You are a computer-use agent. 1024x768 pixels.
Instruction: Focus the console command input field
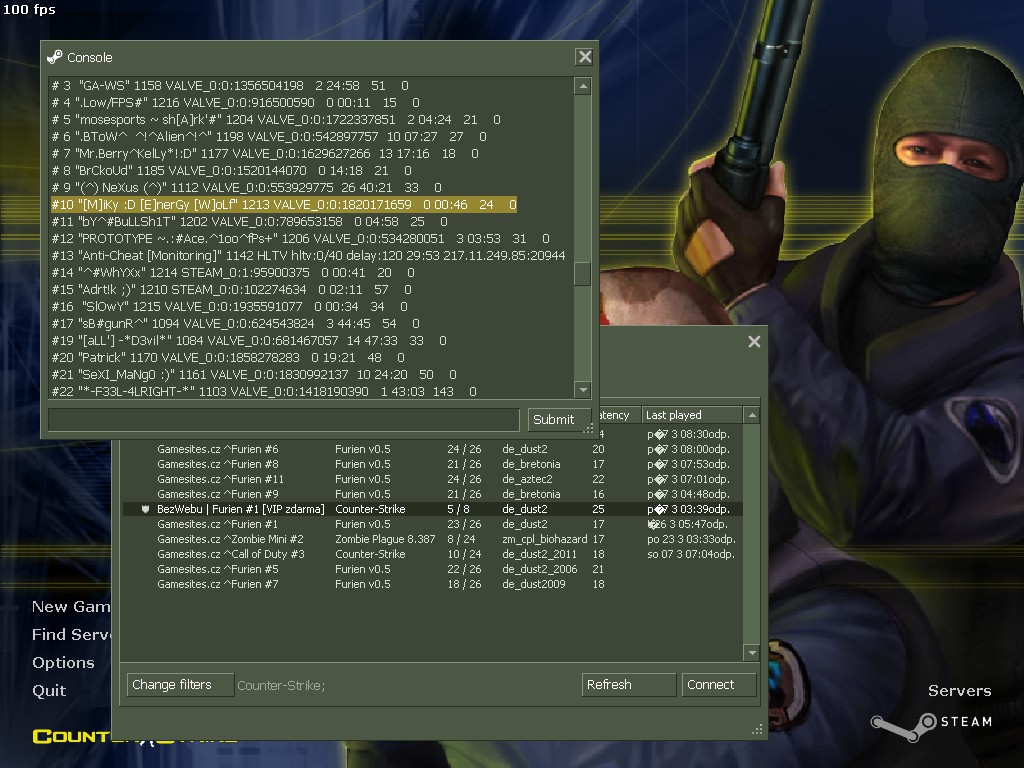pos(284,419)
